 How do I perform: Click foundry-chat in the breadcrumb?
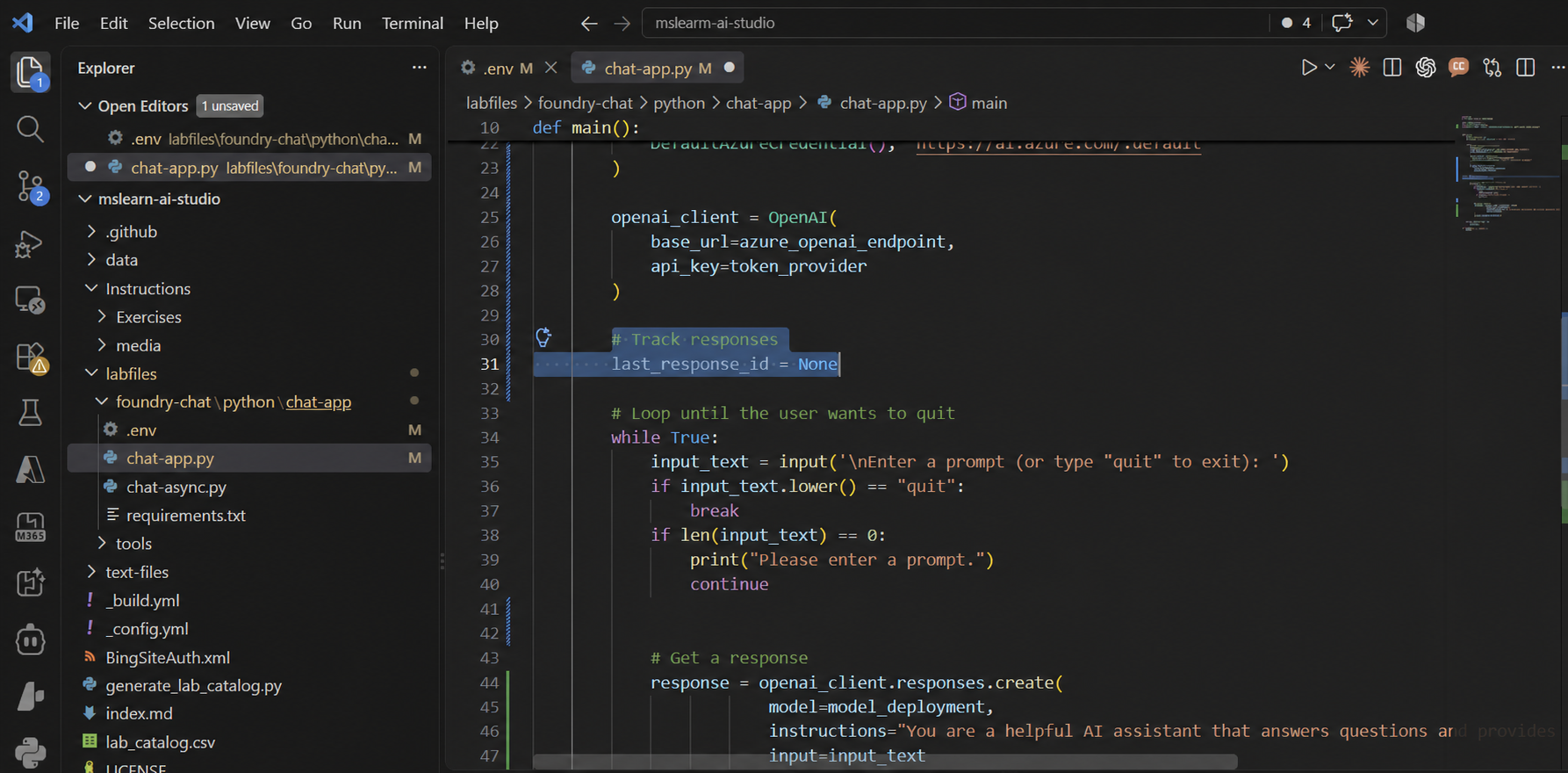coord(585,103)
